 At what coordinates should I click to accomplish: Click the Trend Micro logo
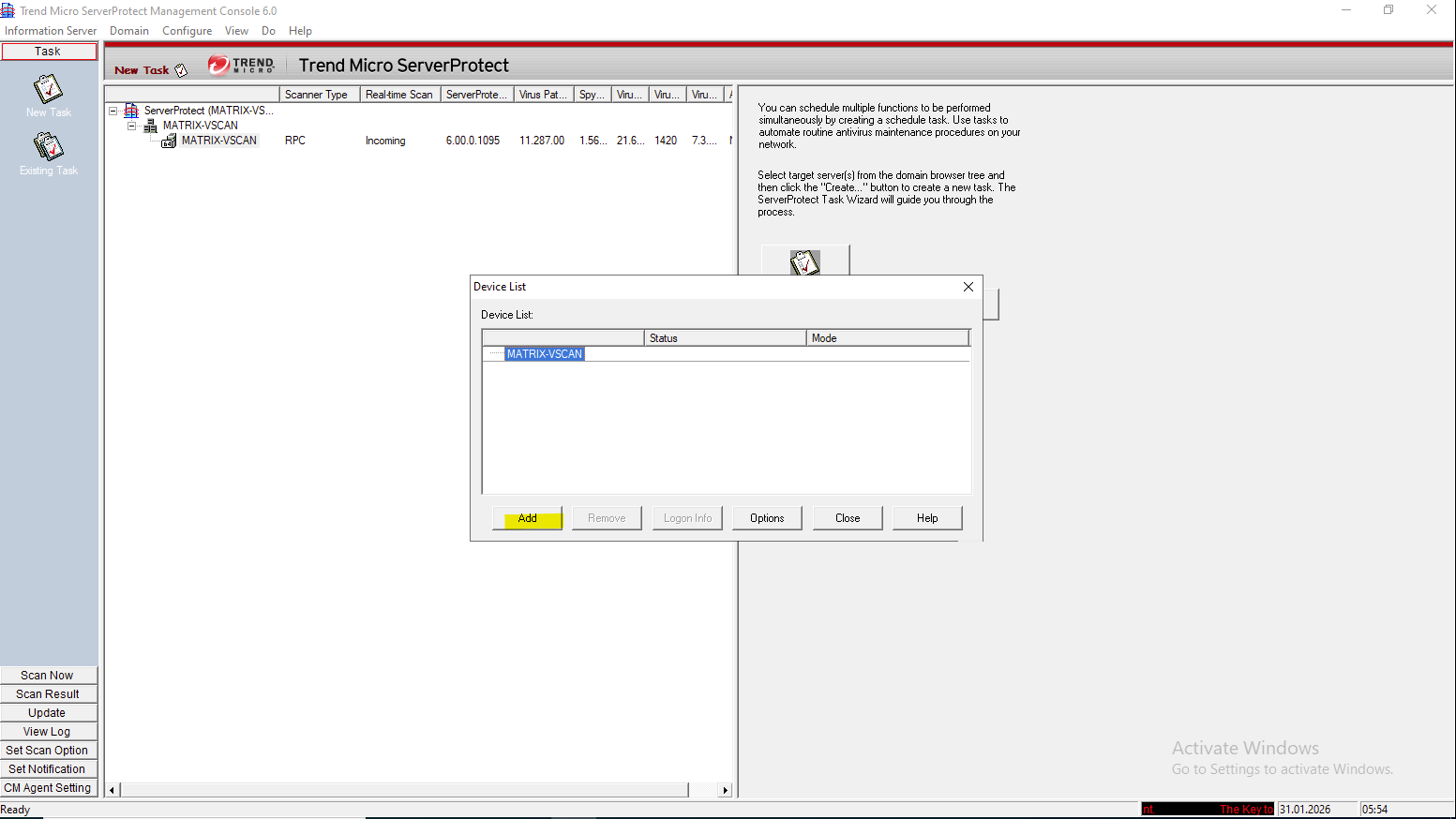[x=241, y=65]
